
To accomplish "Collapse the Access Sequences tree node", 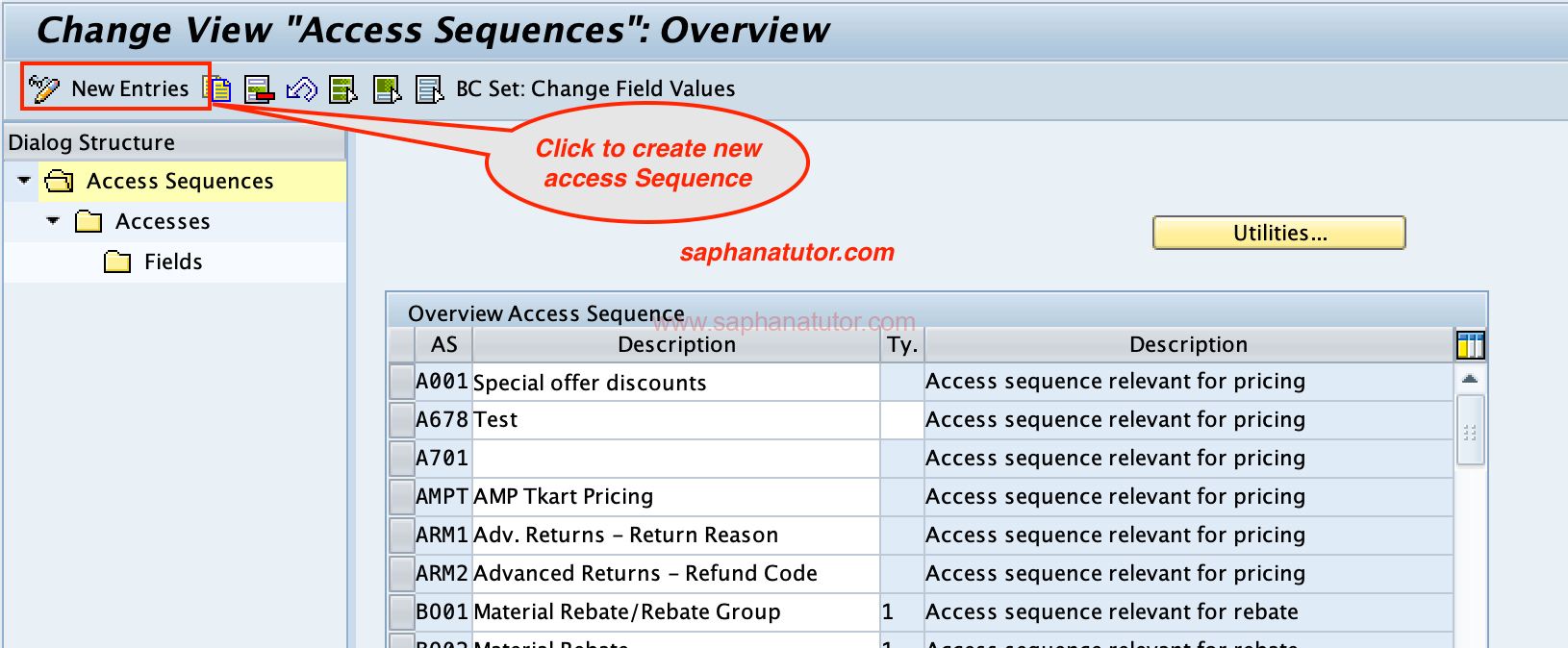I will 24,180.
